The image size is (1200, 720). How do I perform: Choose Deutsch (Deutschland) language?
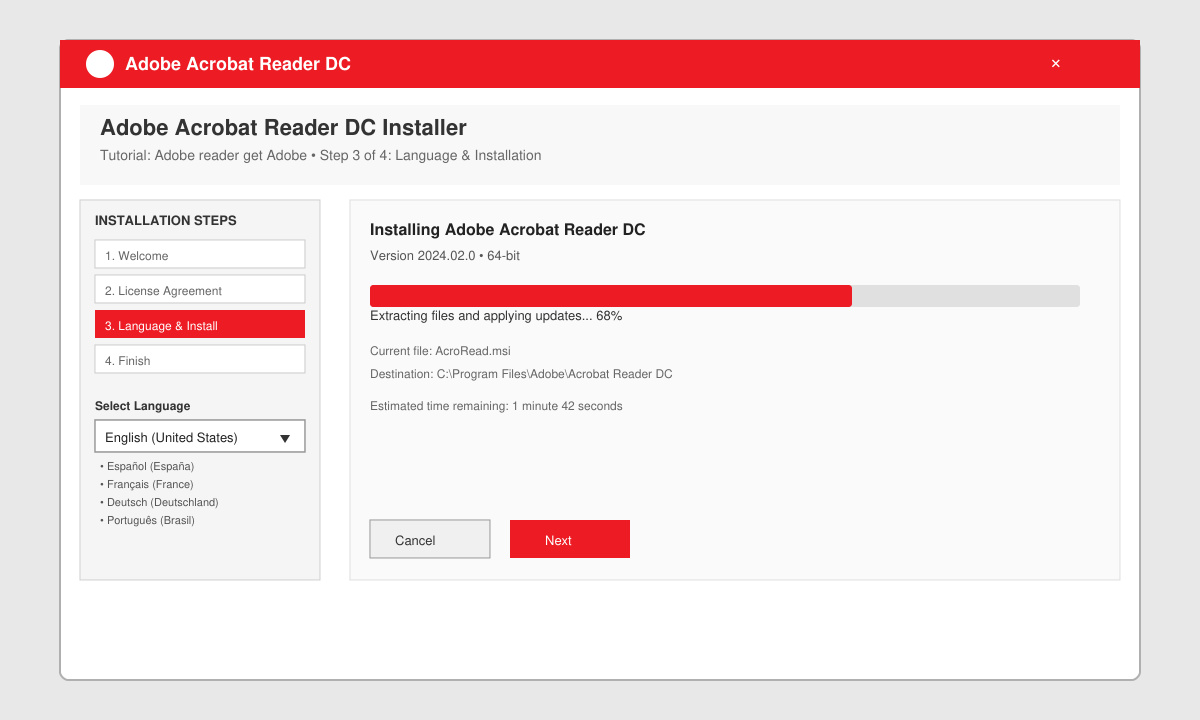159,502
